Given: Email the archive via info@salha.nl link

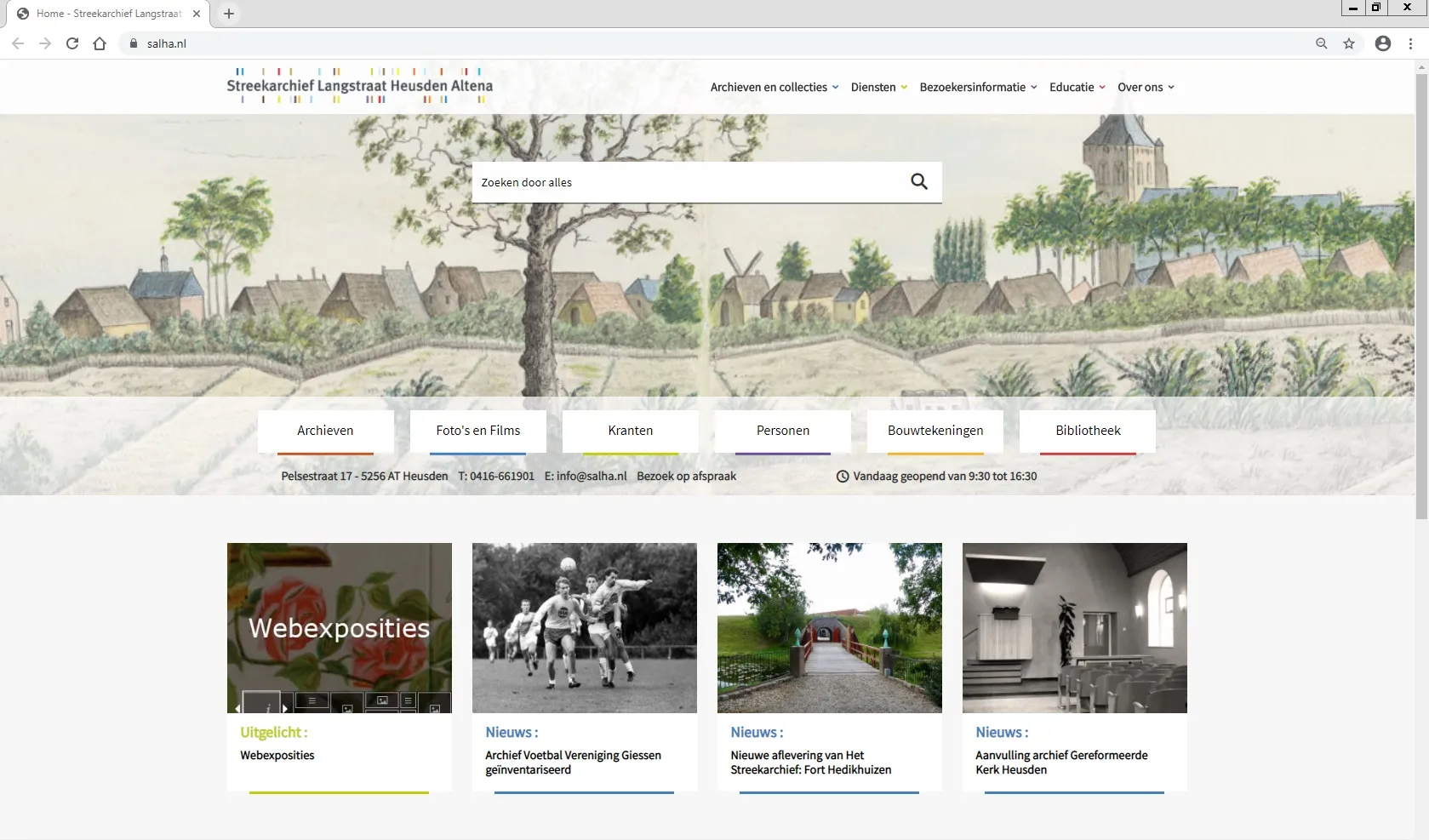Looking at the screenshot, I should (591, 477).
